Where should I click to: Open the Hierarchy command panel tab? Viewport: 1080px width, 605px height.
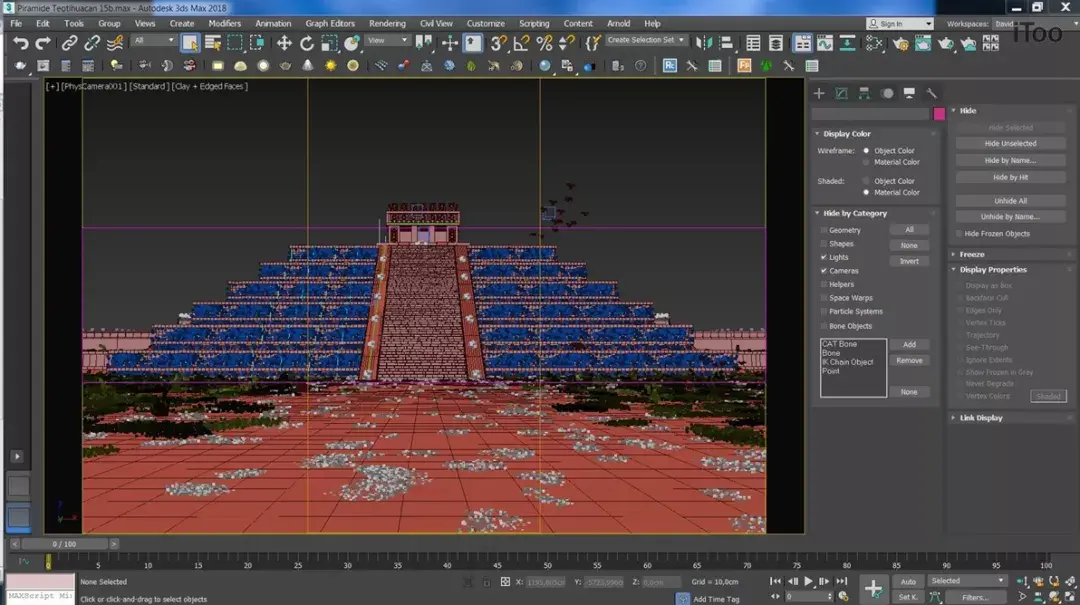coord(864,93)
